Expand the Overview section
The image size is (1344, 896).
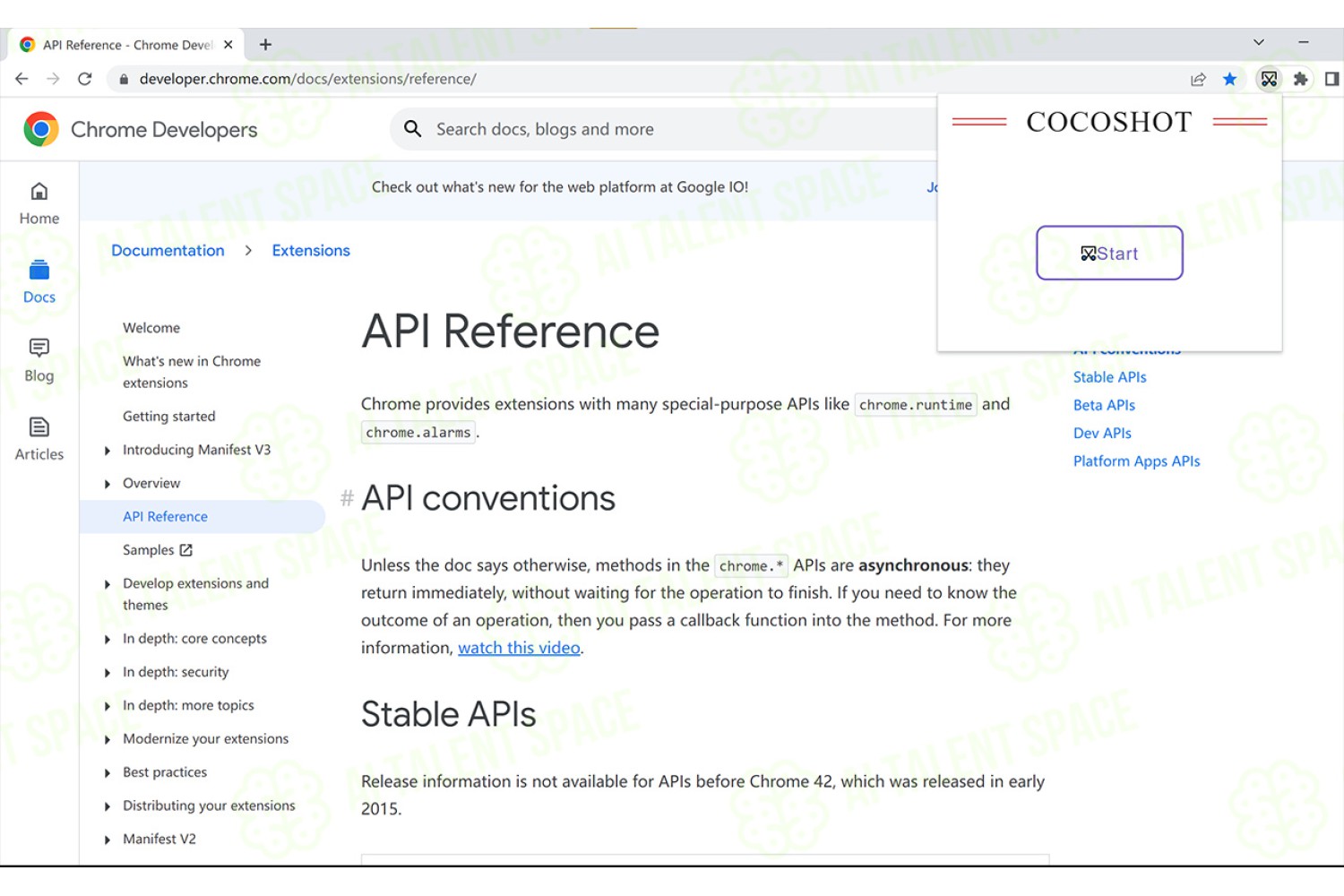click(108, 484)
